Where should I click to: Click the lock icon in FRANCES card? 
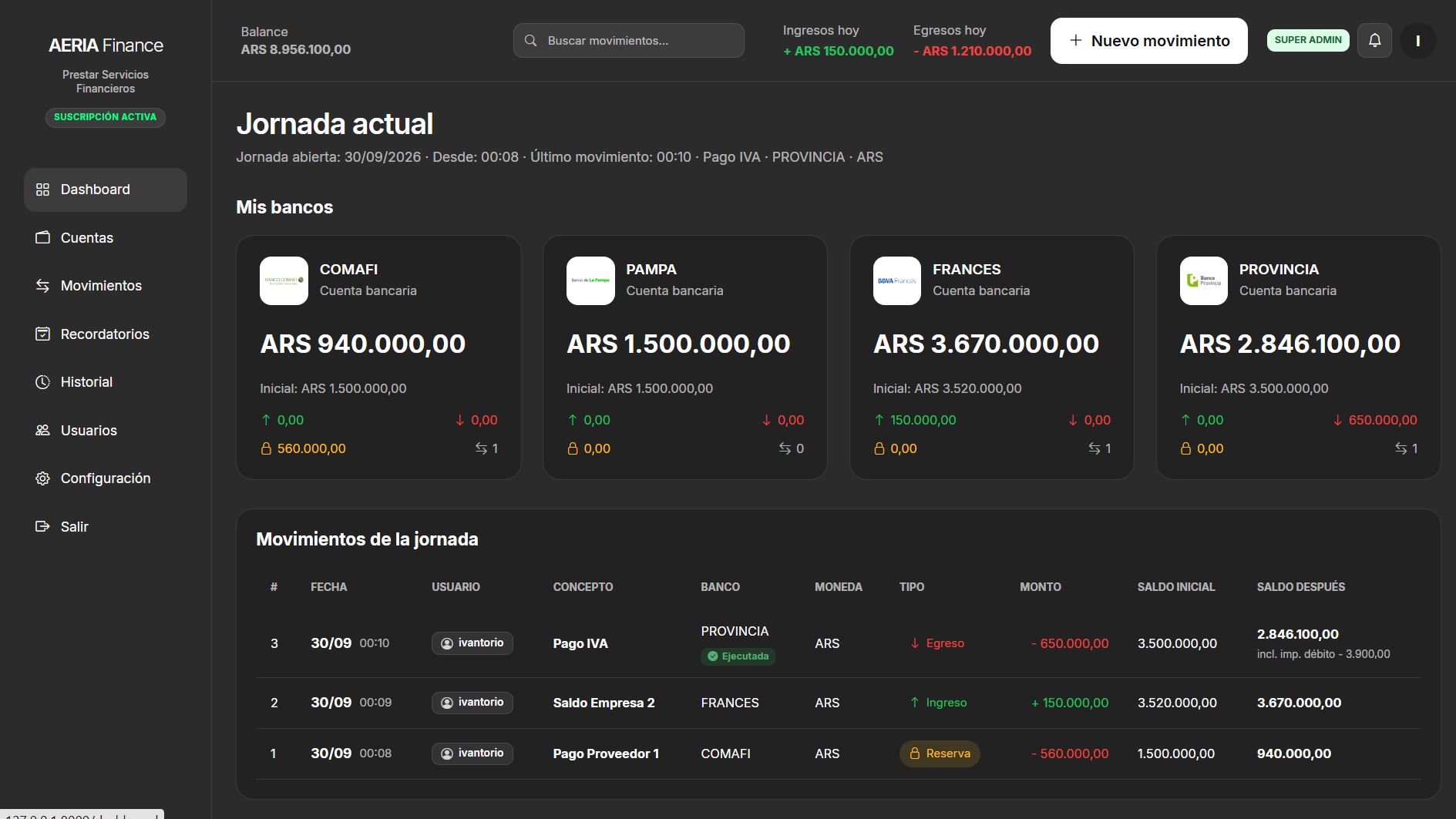tap(879, 448)
